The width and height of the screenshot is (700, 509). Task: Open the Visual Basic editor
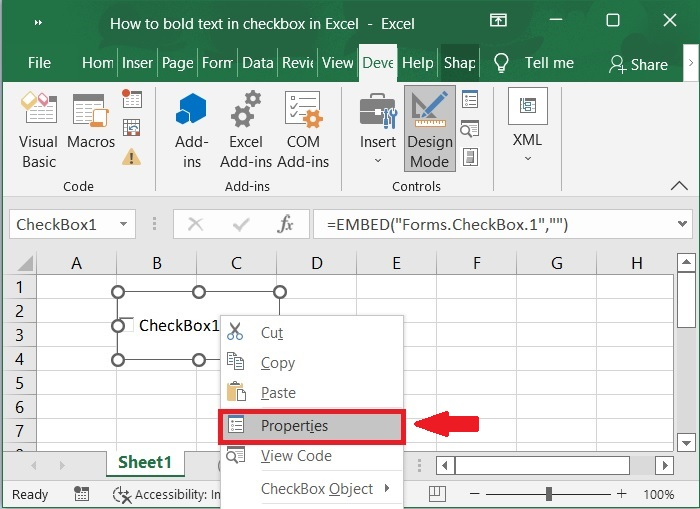(x=39, y=128)
